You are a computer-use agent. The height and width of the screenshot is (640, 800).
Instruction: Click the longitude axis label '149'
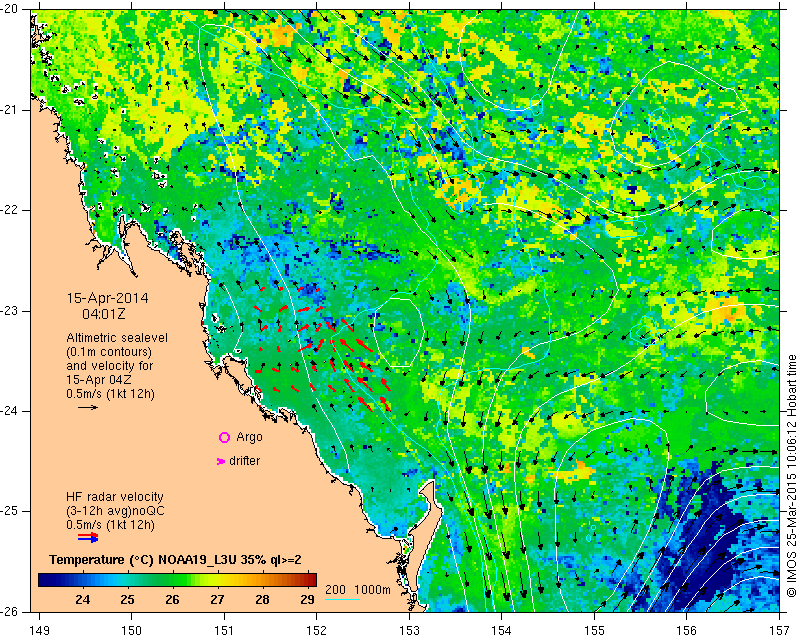point(39,630)
